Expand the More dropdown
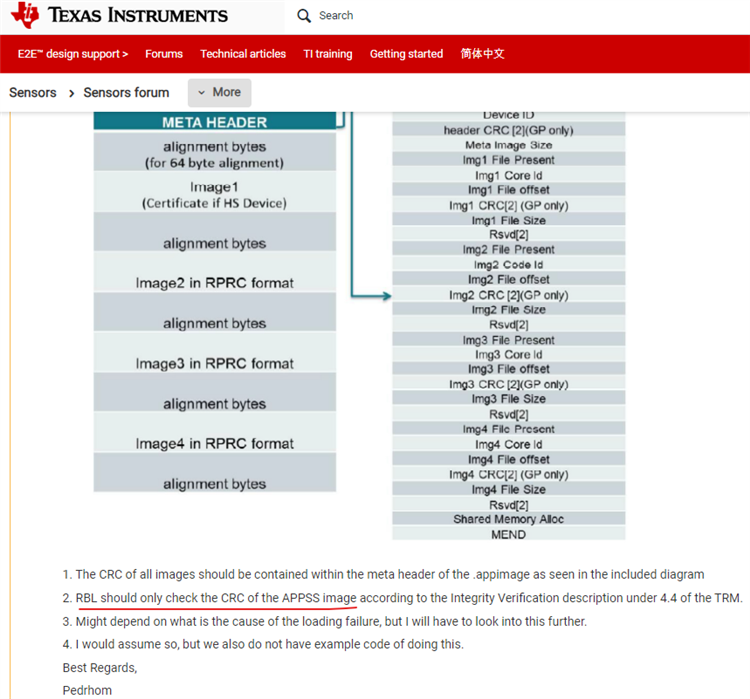Viewport: 750px width, 699px height. pos(220,92)
